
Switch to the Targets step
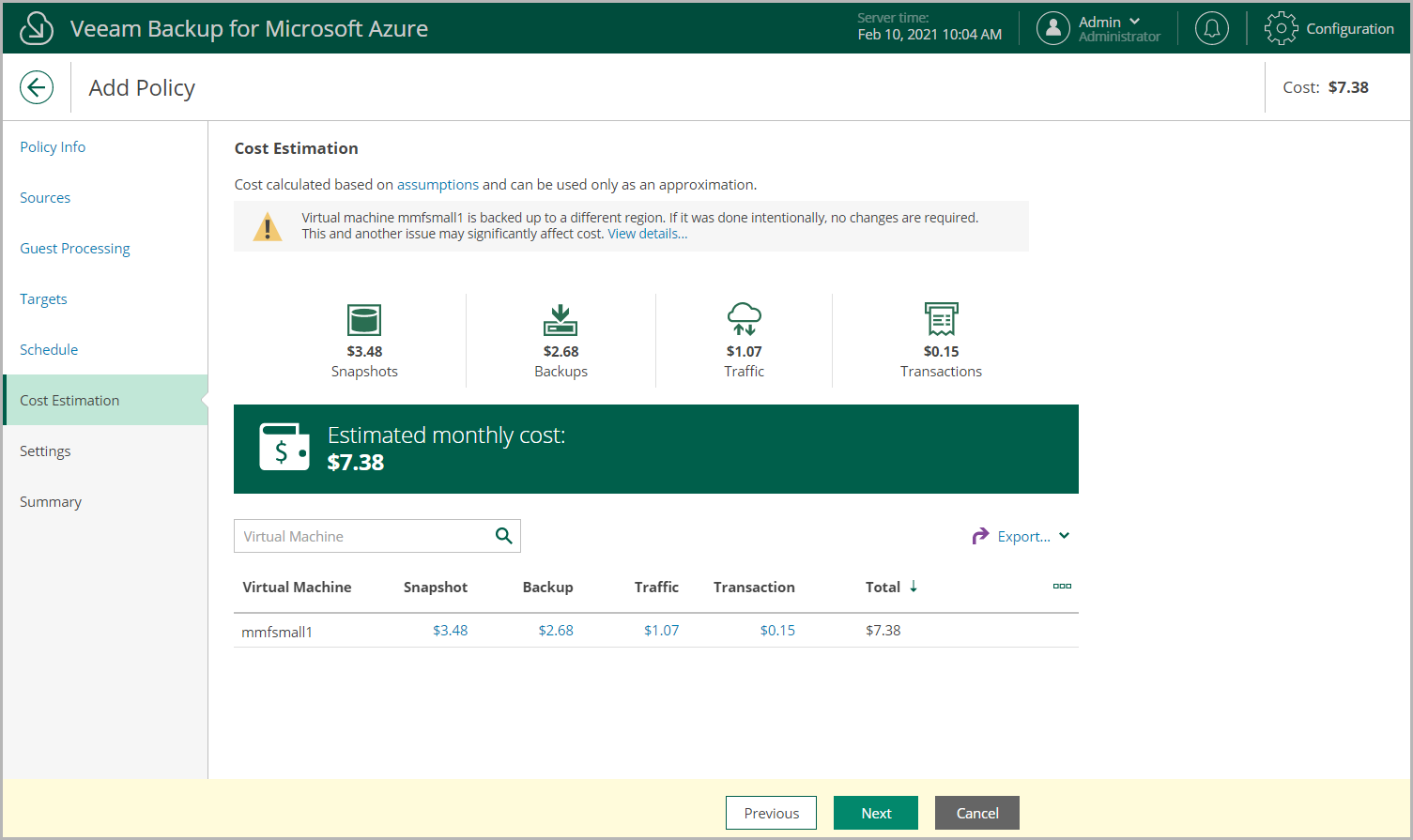43,299
